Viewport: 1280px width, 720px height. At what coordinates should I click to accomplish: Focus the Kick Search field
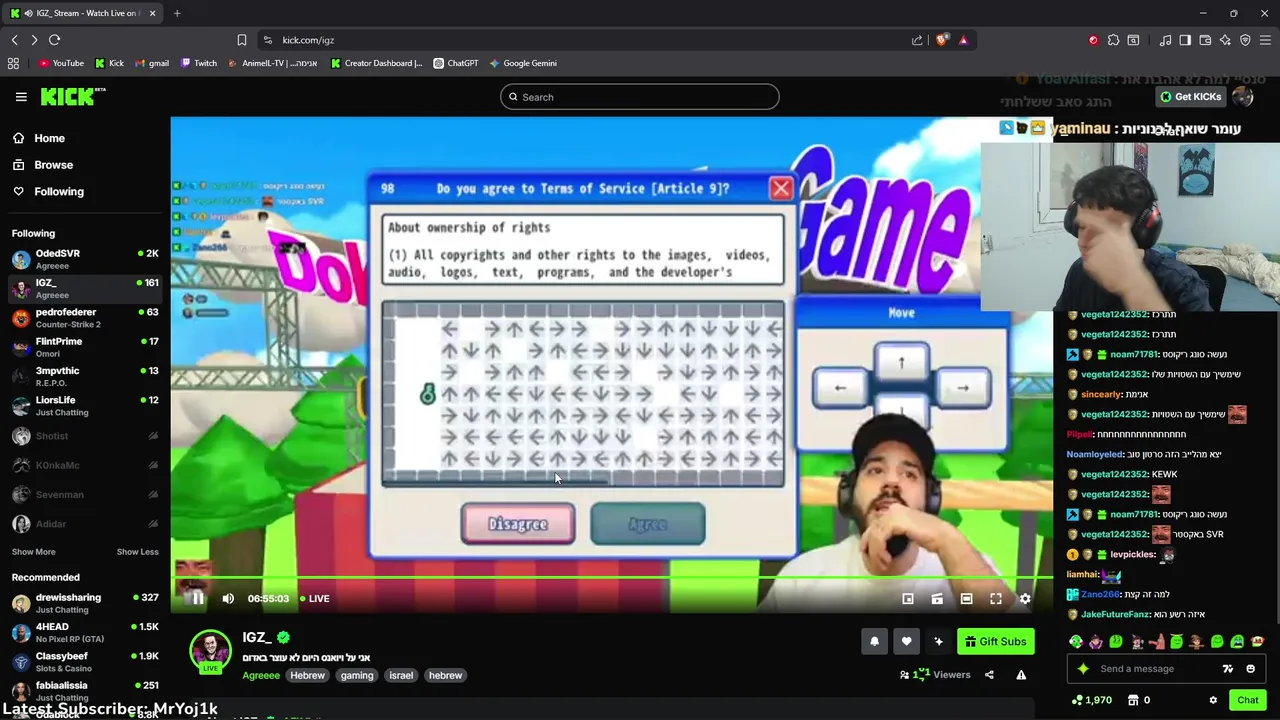640,97
